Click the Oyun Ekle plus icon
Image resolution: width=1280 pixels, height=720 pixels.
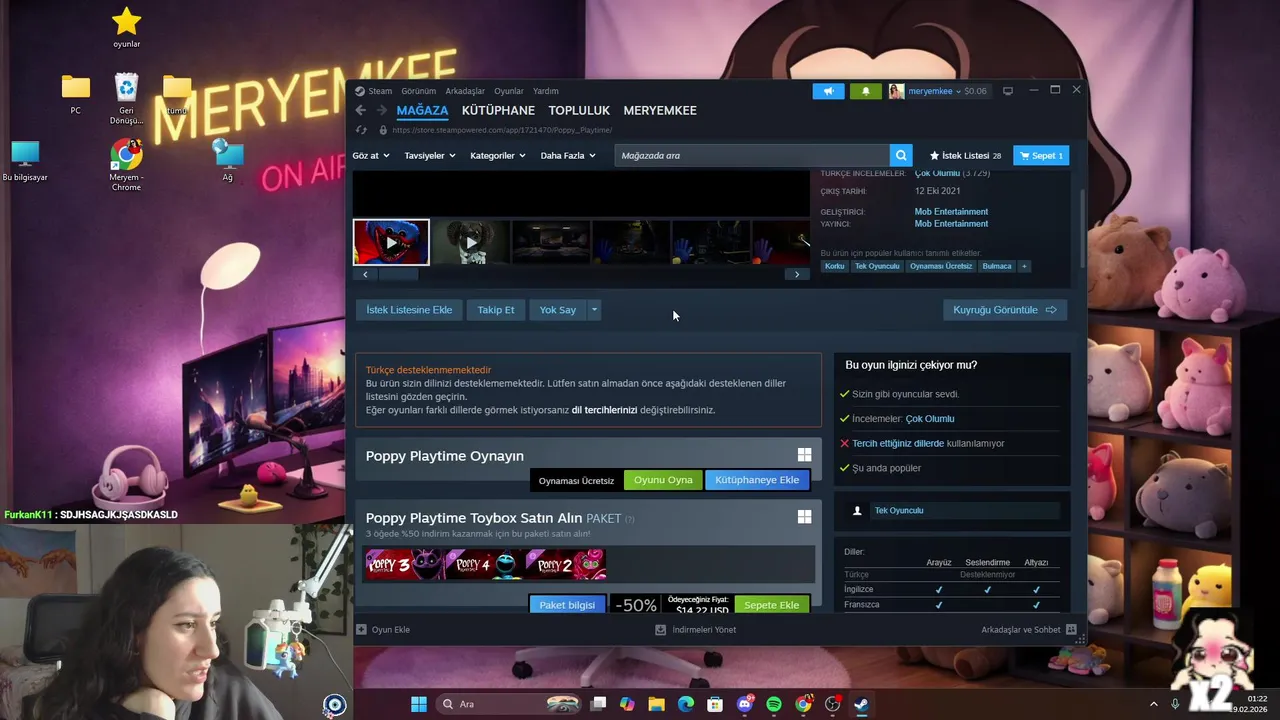click(361, 630)
